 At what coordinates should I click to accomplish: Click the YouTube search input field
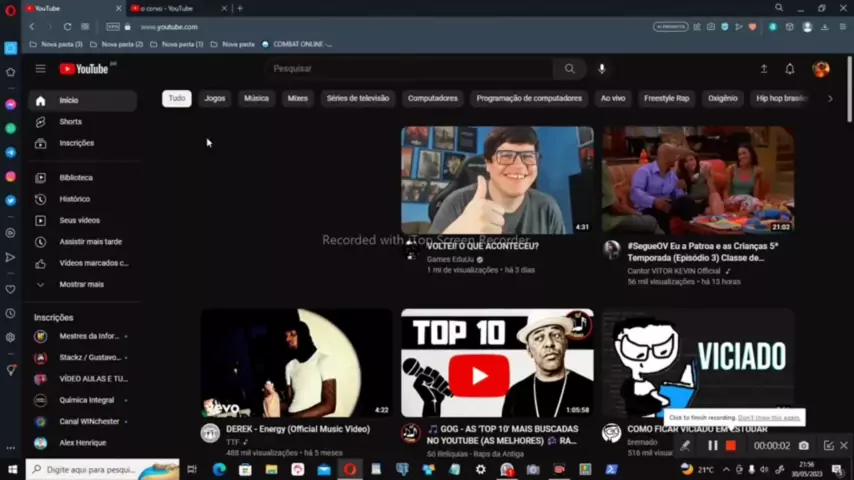[410, 69]
